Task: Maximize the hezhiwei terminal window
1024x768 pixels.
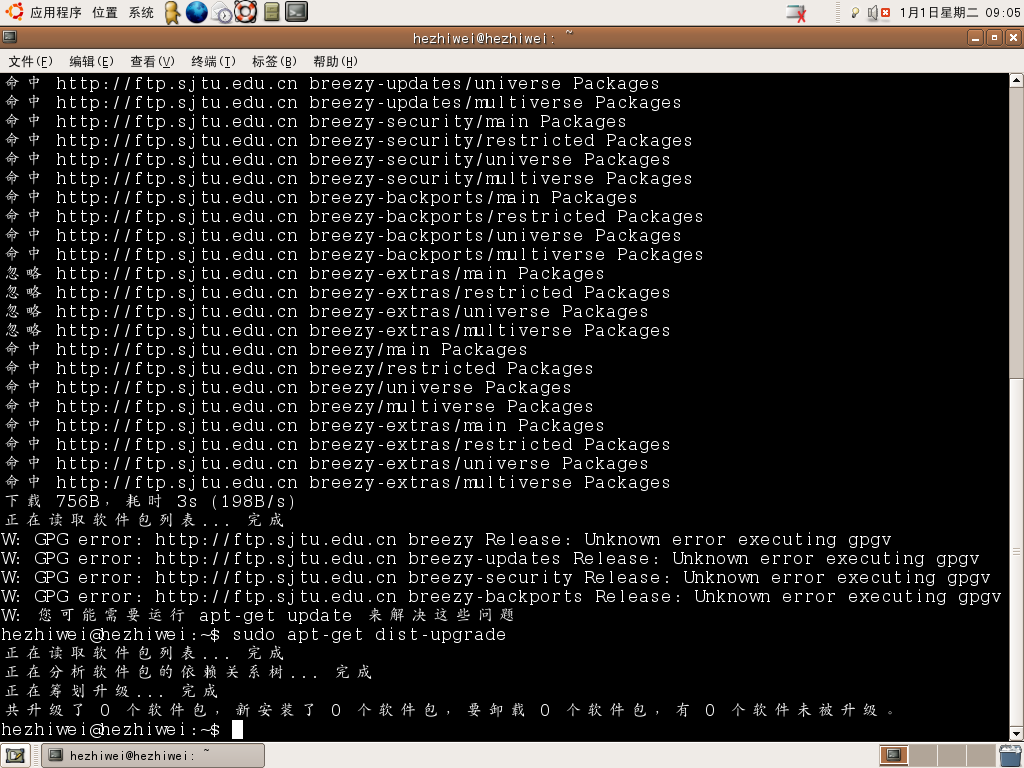Action: point(994,38)
